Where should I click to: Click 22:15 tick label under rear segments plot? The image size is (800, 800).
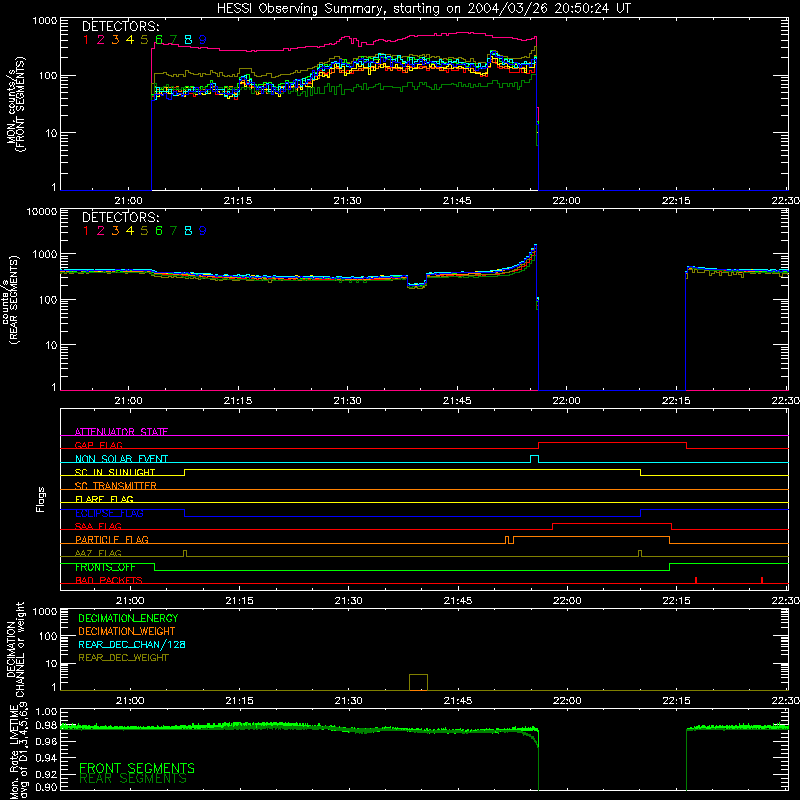676,401
